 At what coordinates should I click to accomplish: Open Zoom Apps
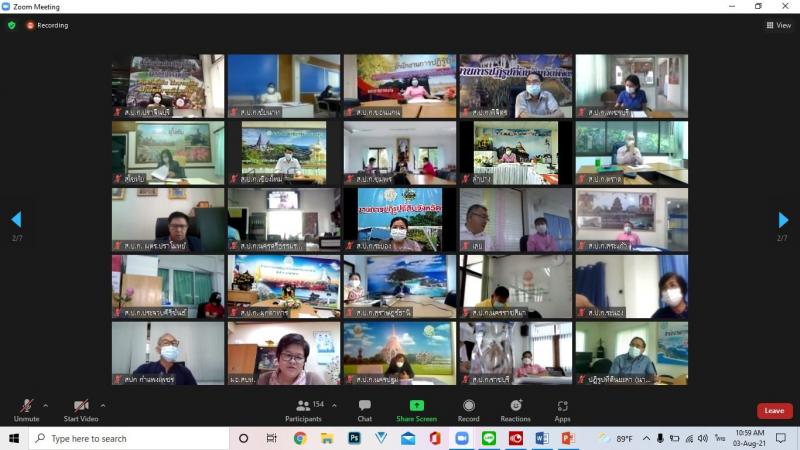click(x=562, y=410)
